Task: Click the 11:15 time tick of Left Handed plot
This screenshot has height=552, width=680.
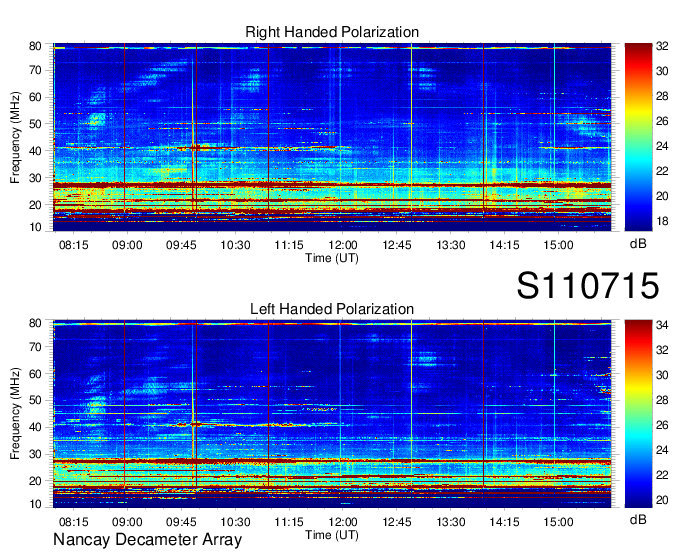Action: [x=289, y=522]
